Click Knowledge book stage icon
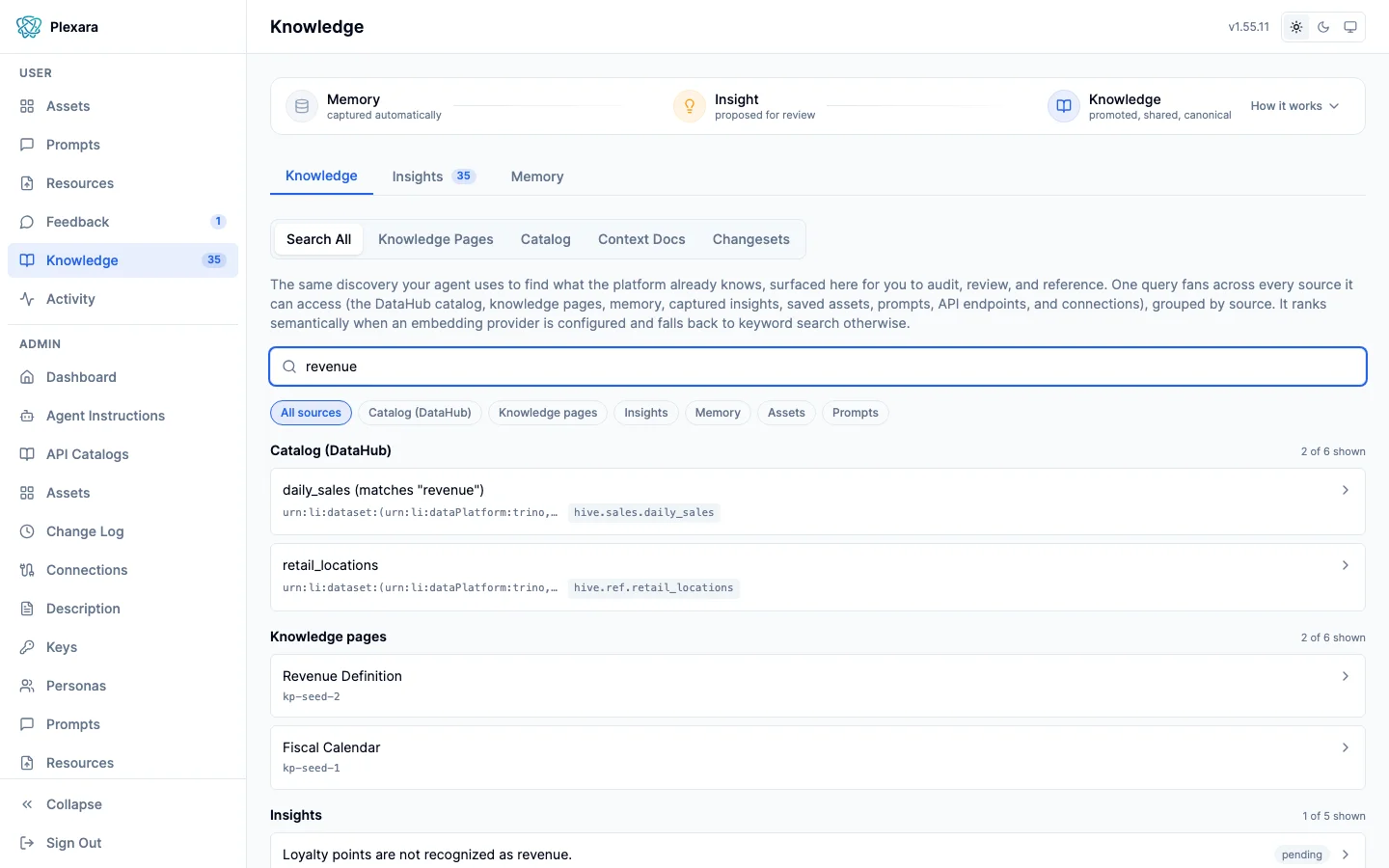Screen dimensions: 1389x868 click(x=1064, y=106)
